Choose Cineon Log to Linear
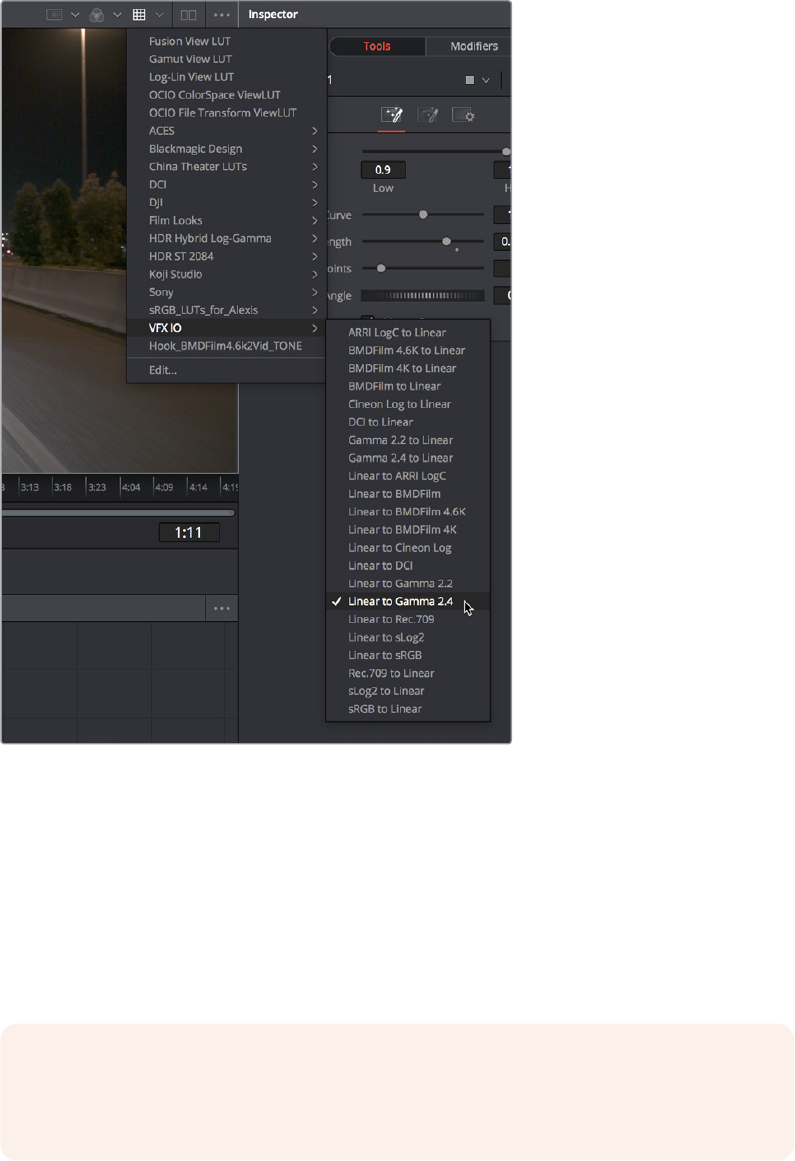Image resolution: width=795 pixels, height=1161 pixels. [408, 404]
